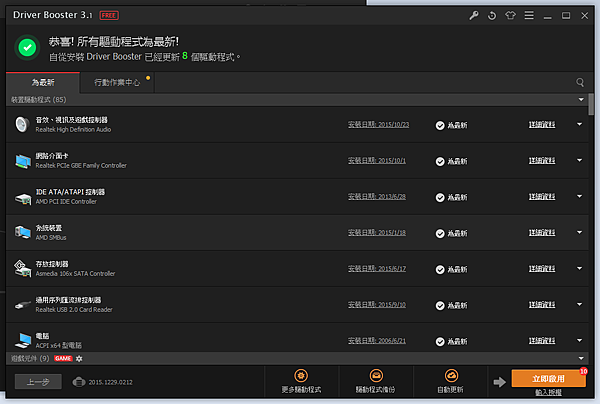Expand the Asmedia SATA Controller row arrow
Viewport: 600px width, 404px height.
pos(579,268)
